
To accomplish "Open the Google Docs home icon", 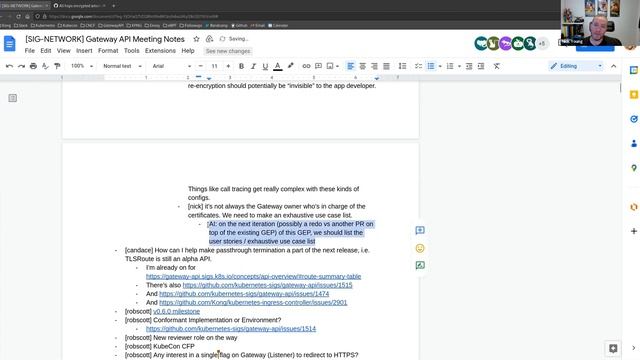I will tap(9, 44).
